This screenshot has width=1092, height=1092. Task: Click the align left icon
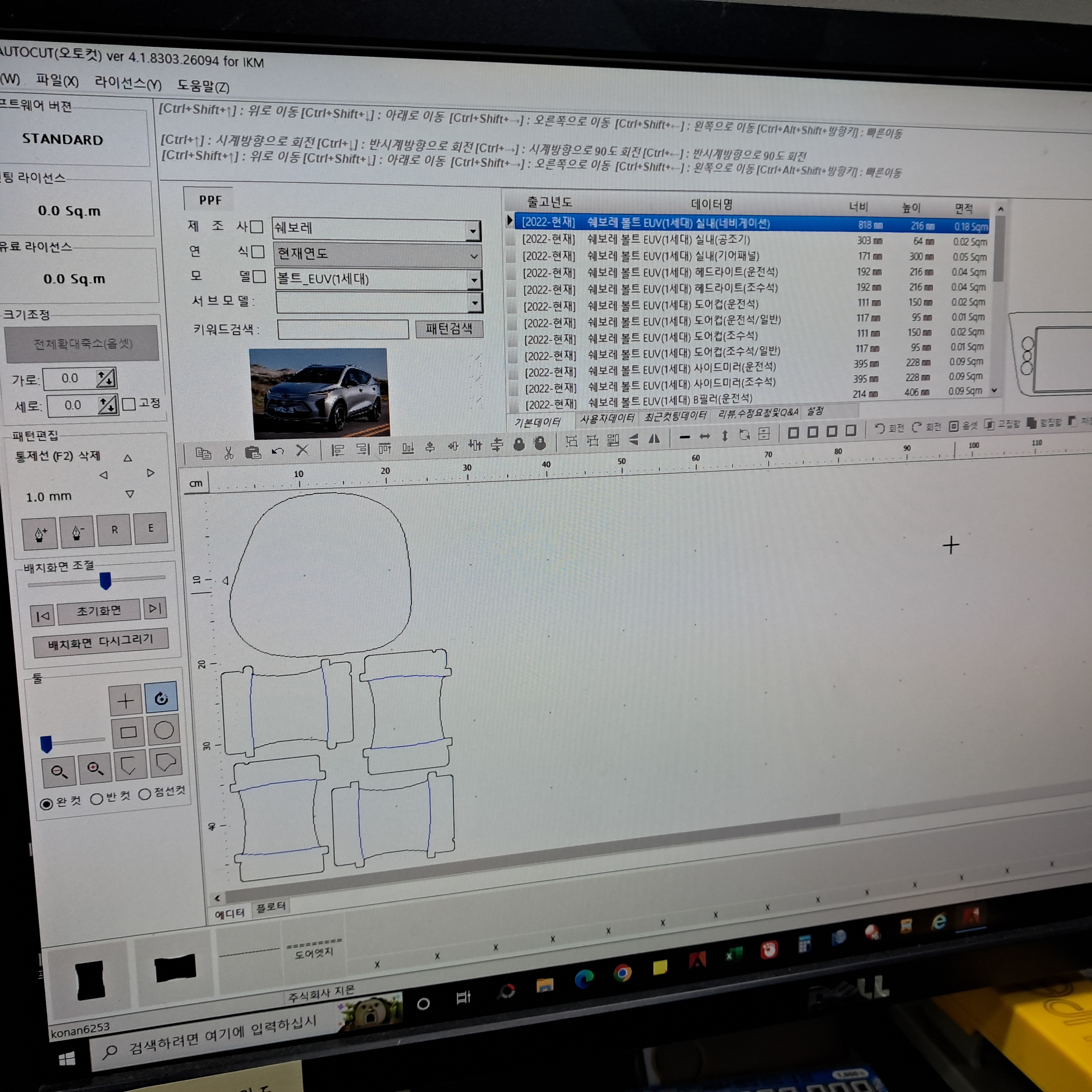click(x=338, y=451)
